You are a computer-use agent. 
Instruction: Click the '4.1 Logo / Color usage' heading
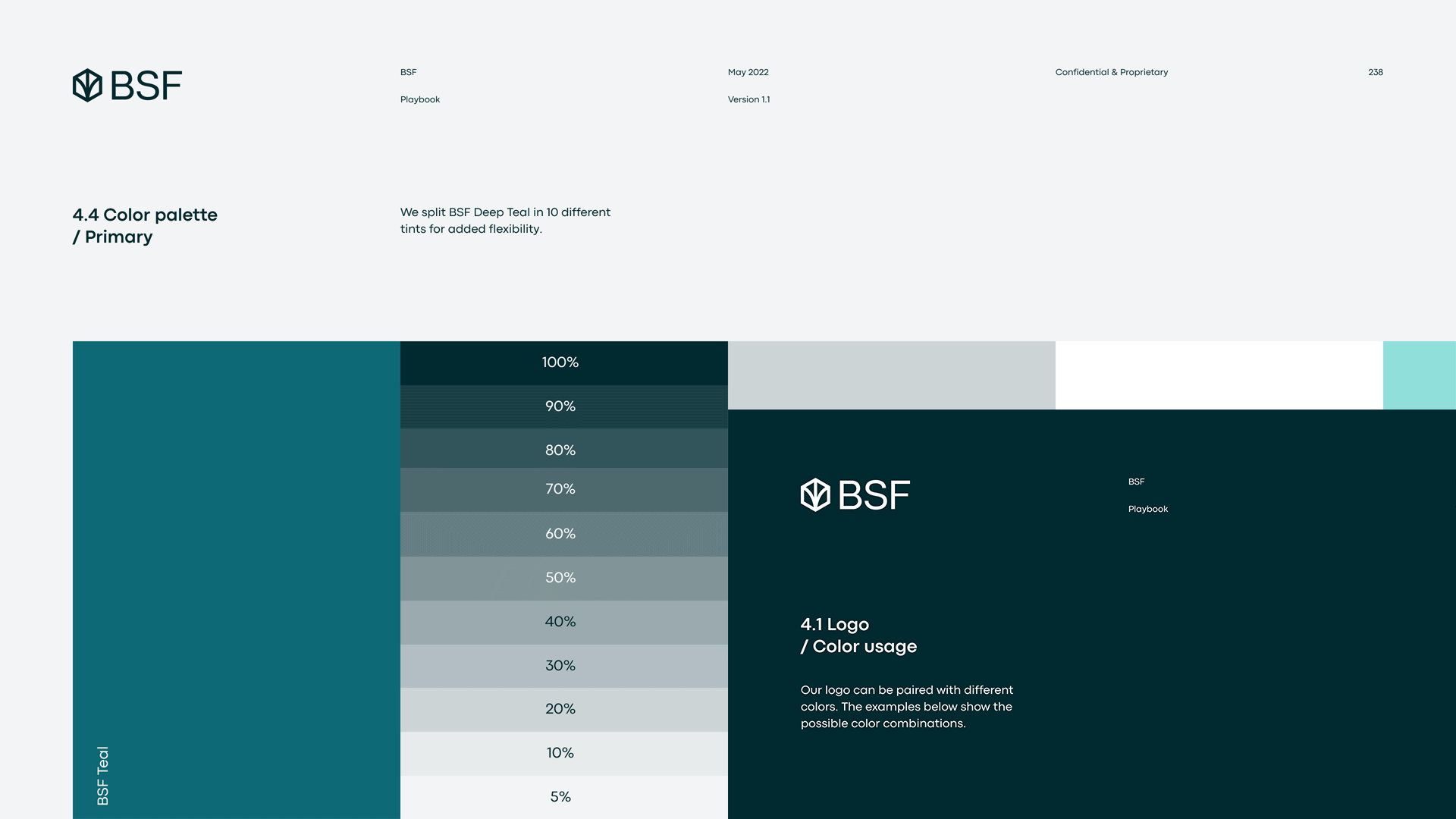tap(858, 635)
